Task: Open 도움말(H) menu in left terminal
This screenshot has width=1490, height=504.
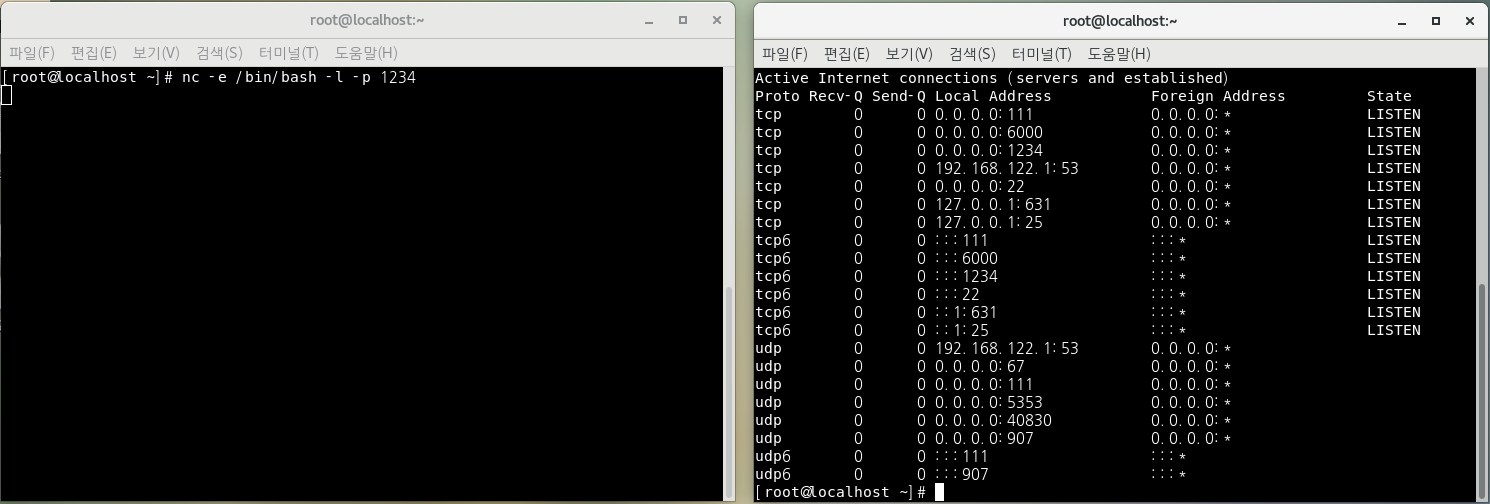Action: [366, 52]
